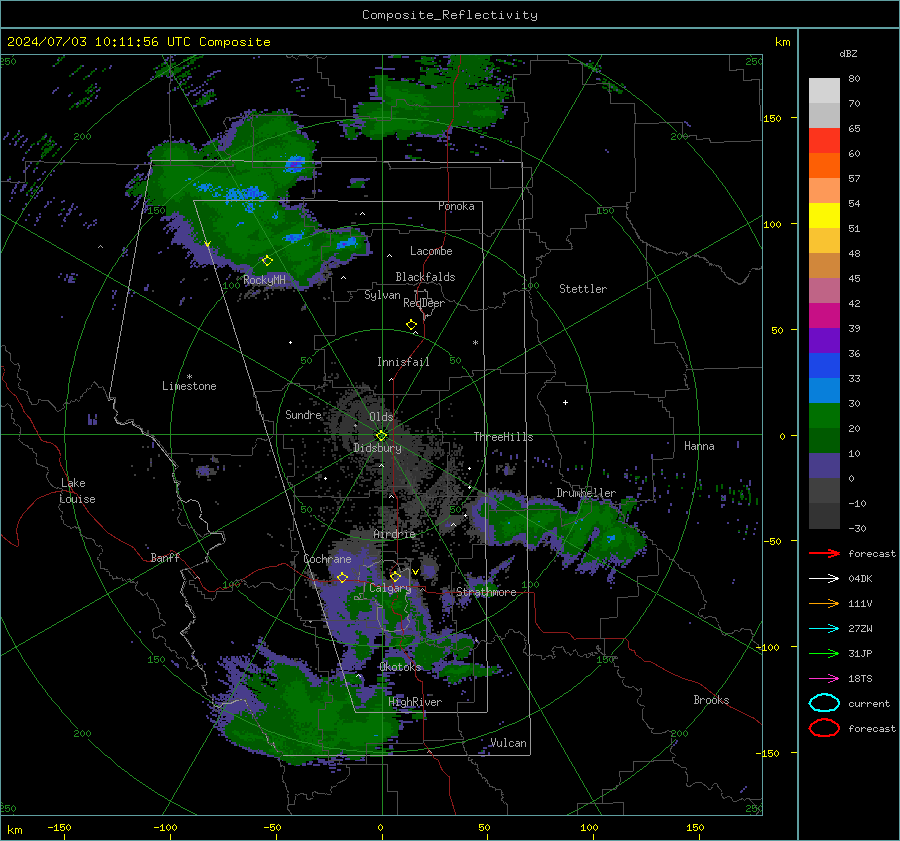Click the Brooks town label
The height and width of the screenshot is (841, 900).
(711, 700)
